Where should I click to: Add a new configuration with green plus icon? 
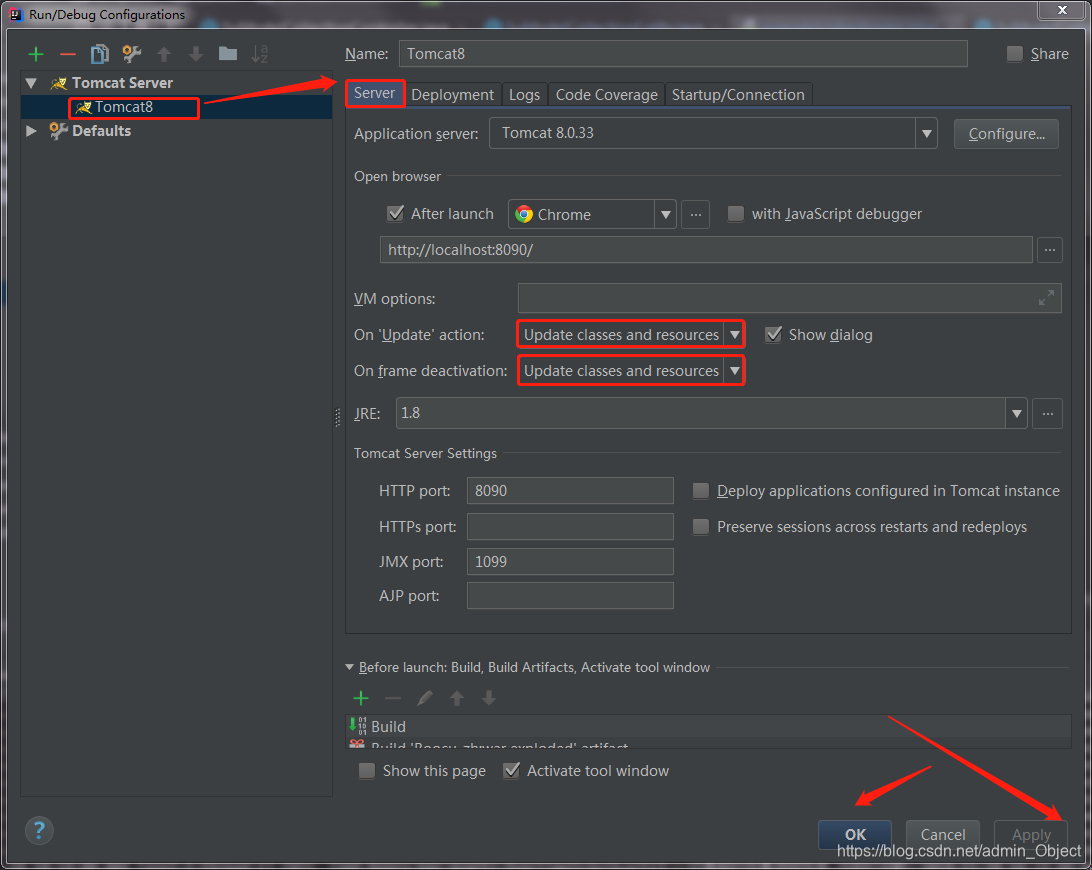(36, 54)
